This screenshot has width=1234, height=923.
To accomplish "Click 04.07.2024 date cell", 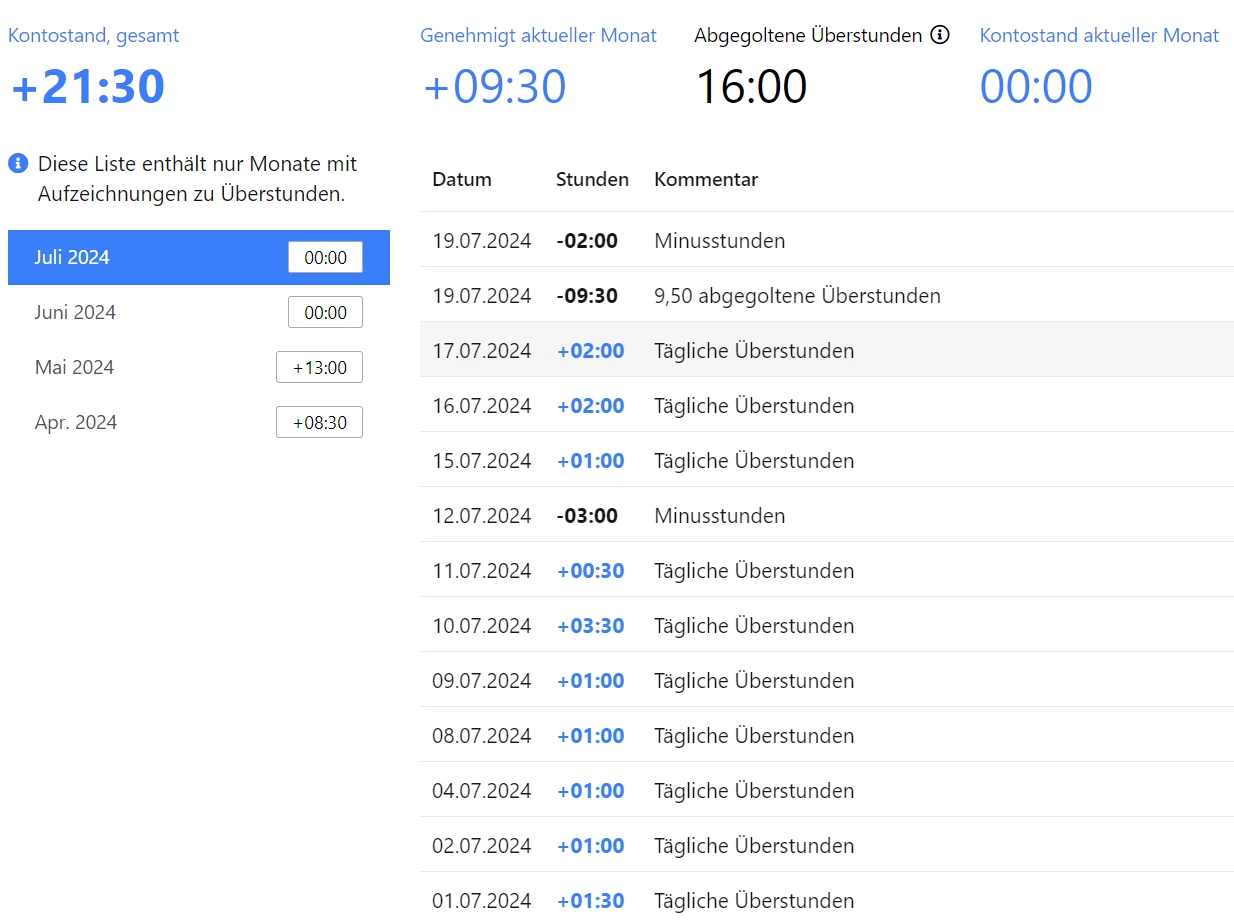I will pyautogui.click(x=482, y=791).
